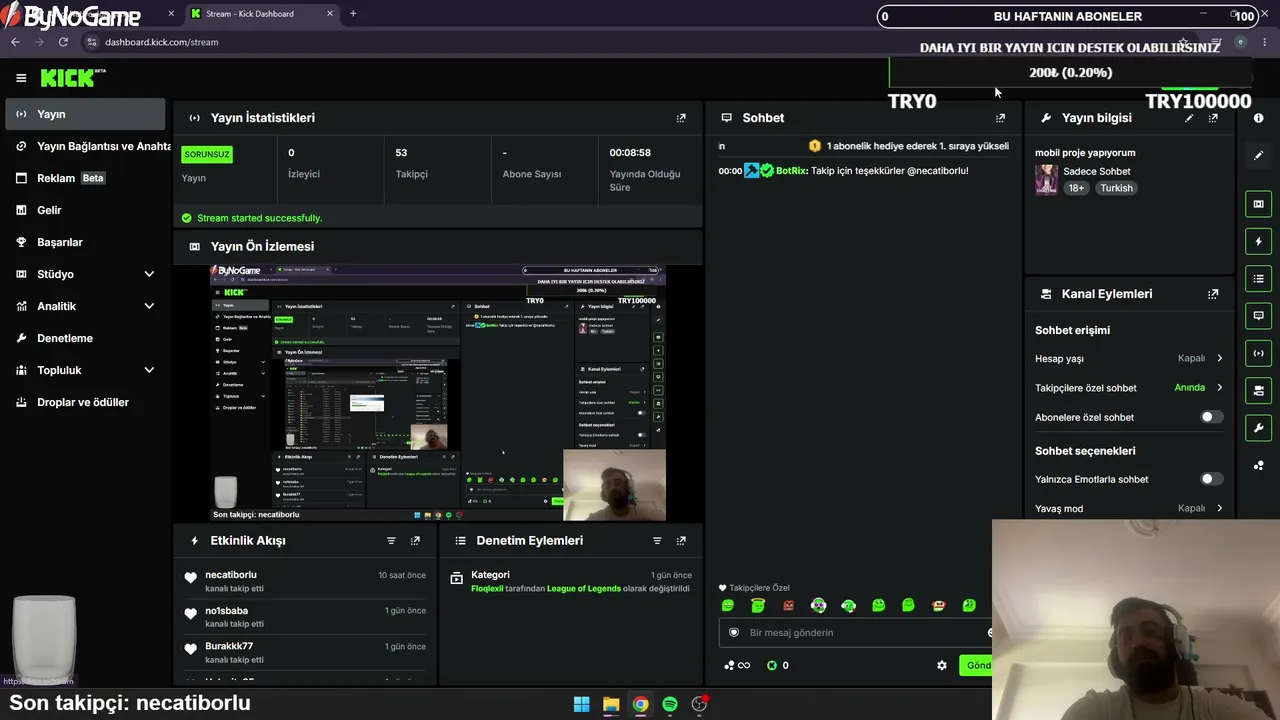Edit stream info with Yayın bilgisi pencil
1280x720 pixels.
(x=1189, y=118)
